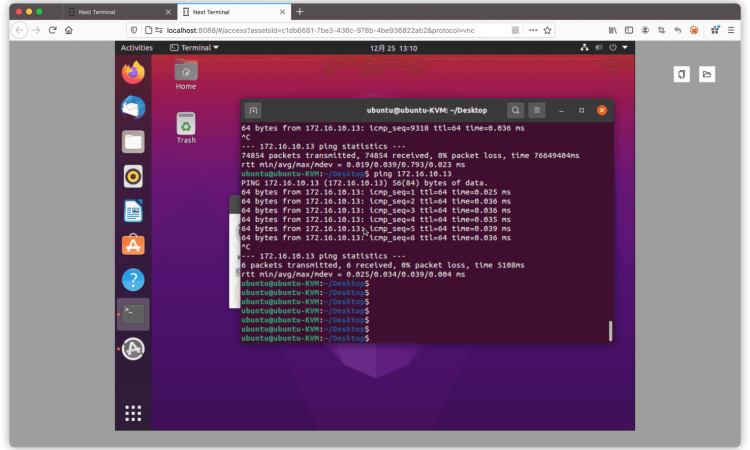Open Ubuntu Software store in dock
The width and height of the screenshot is (750, 450).
click(133, 245)
